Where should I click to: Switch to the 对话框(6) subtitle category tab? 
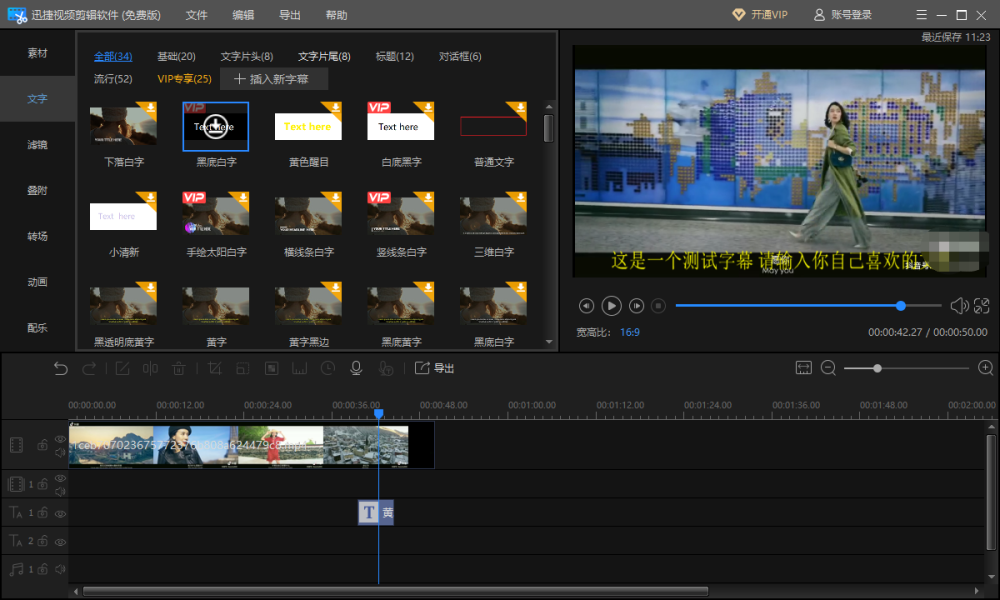click(460, 56)
